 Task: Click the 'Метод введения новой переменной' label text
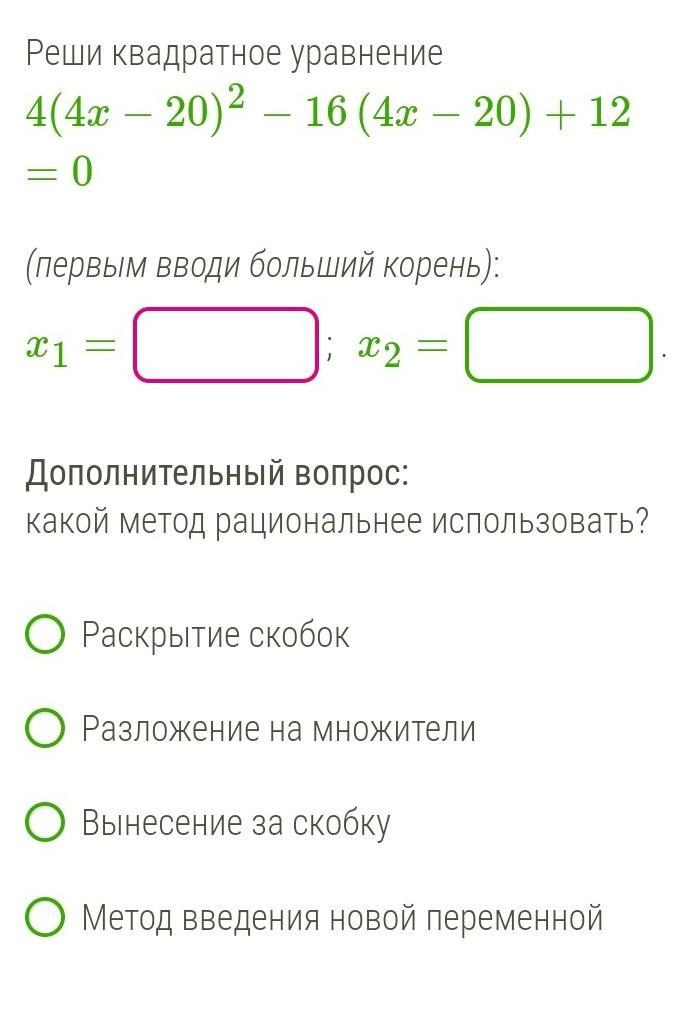342,917
